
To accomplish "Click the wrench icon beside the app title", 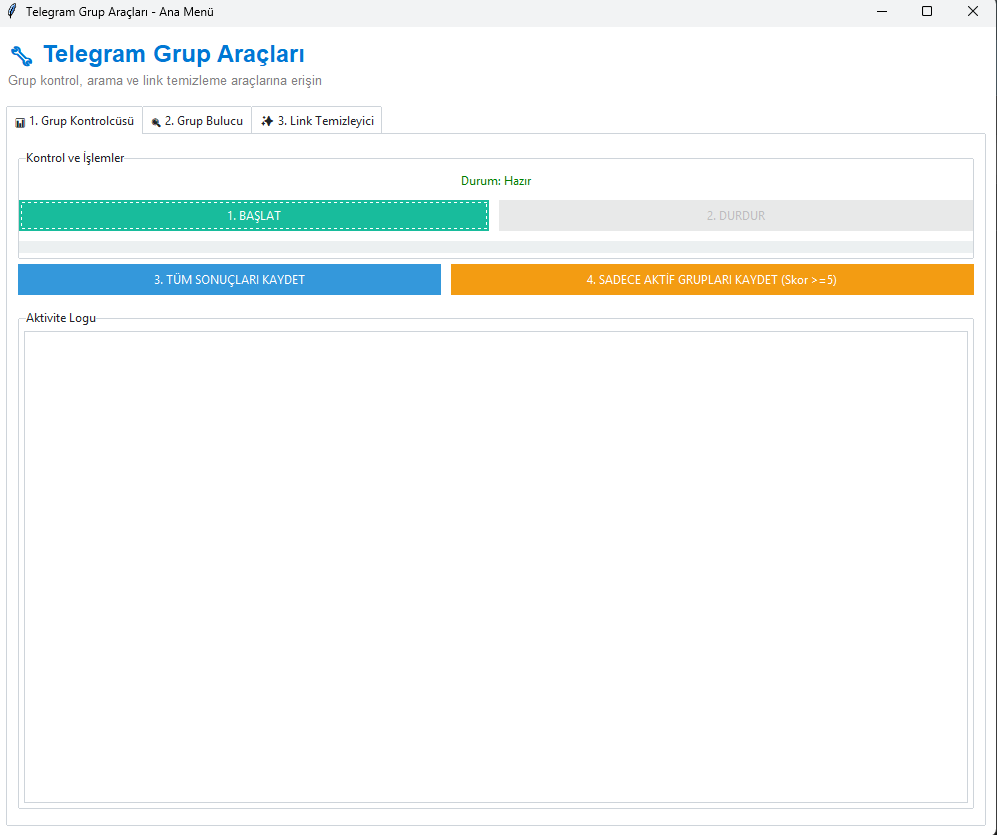I will pos(22,56).
